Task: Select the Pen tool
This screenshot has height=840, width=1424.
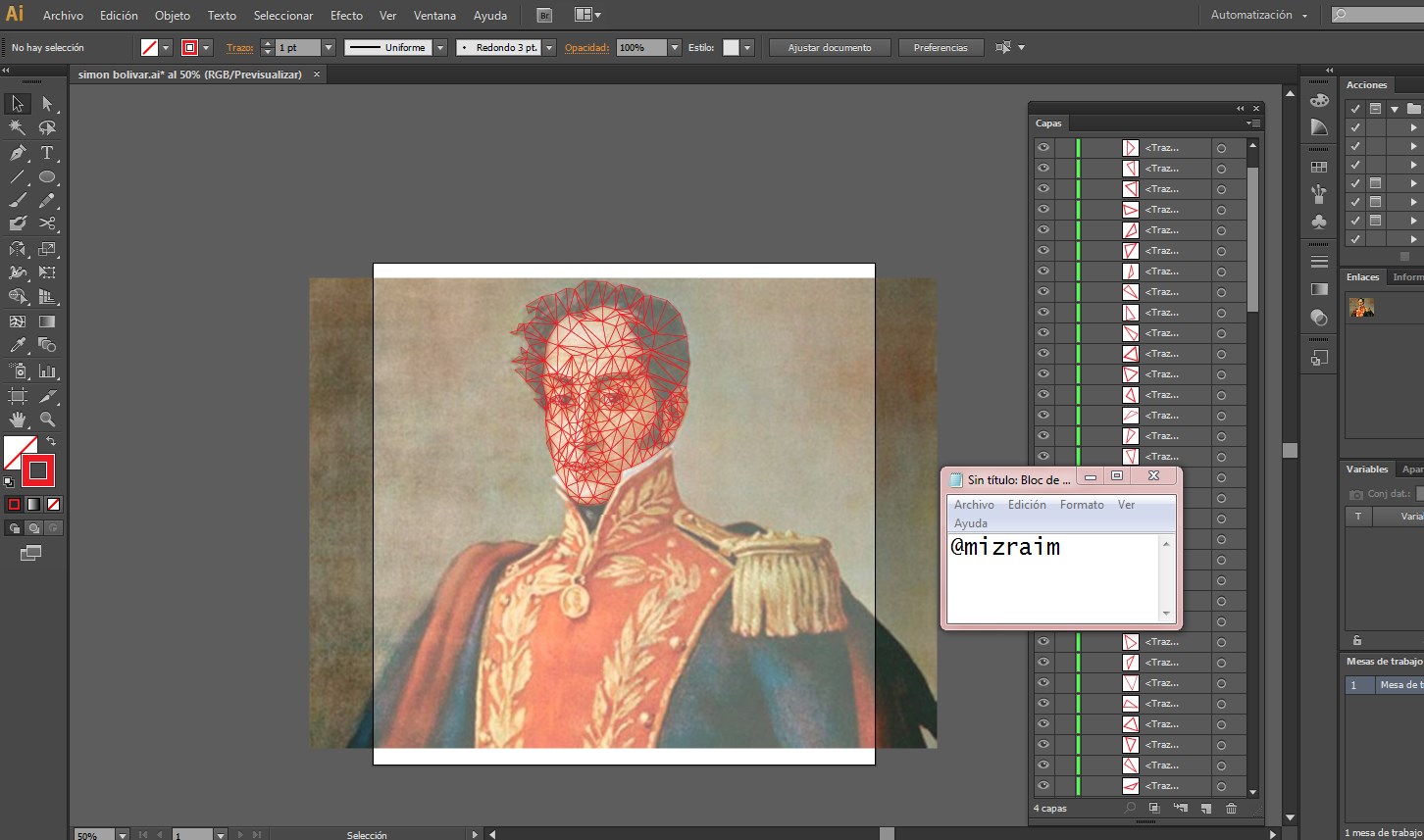Action: pos(18,153)
